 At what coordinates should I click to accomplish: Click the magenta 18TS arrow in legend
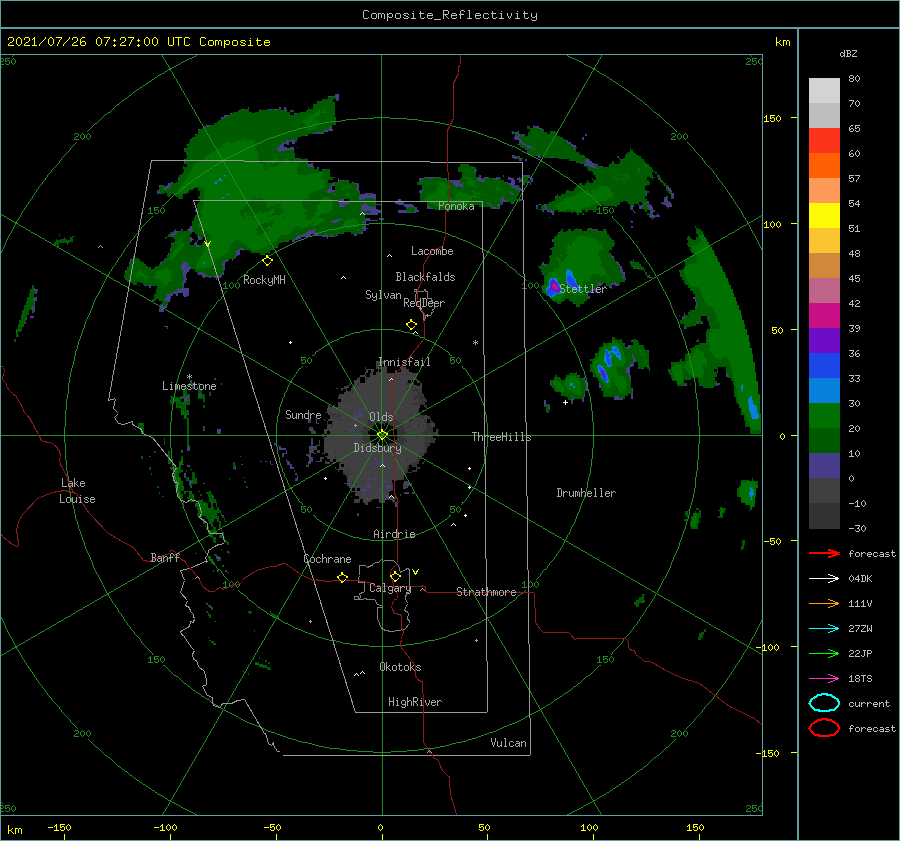(x=824, y=679)
